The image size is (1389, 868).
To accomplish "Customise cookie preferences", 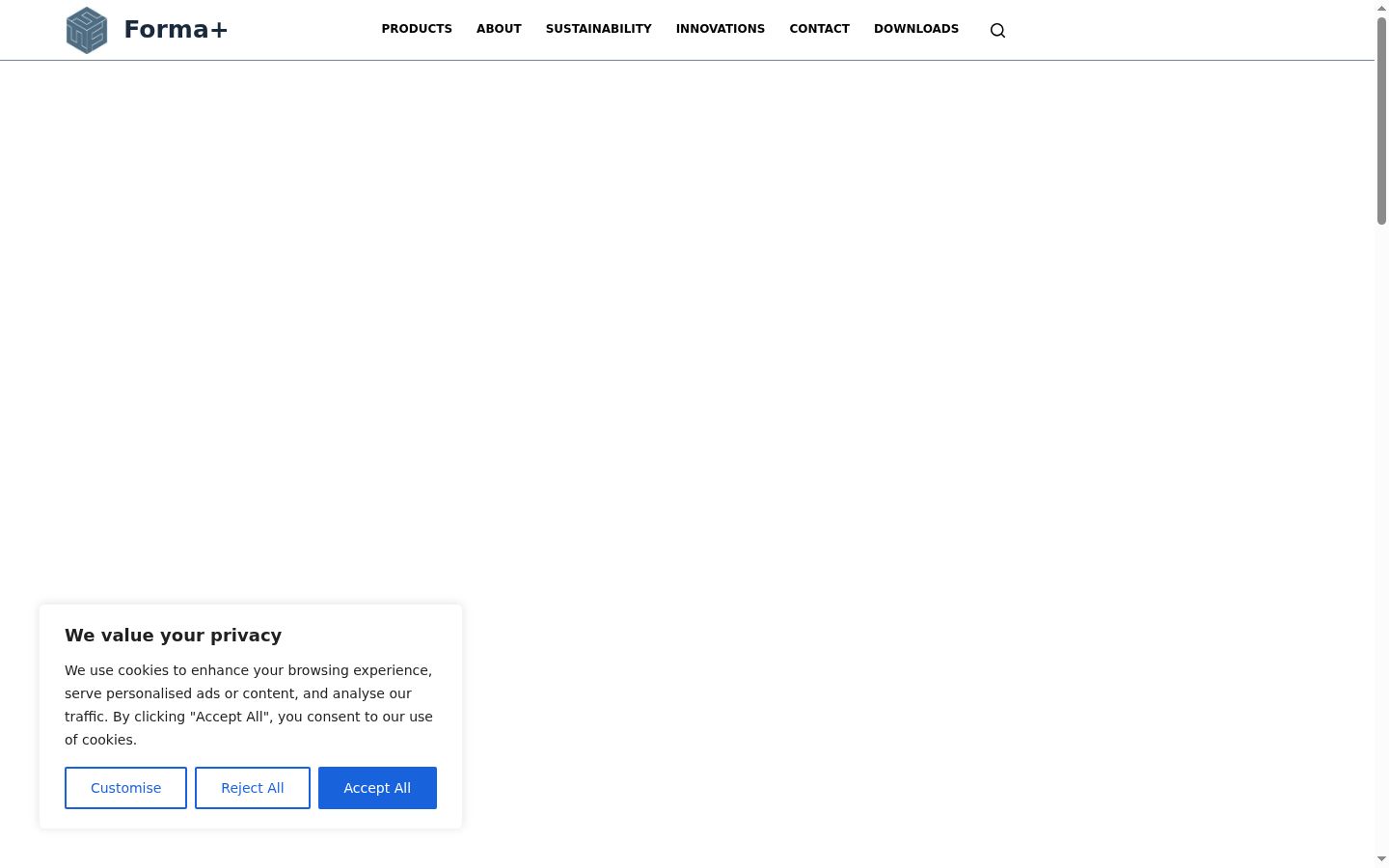I will [x=125, y=788].
